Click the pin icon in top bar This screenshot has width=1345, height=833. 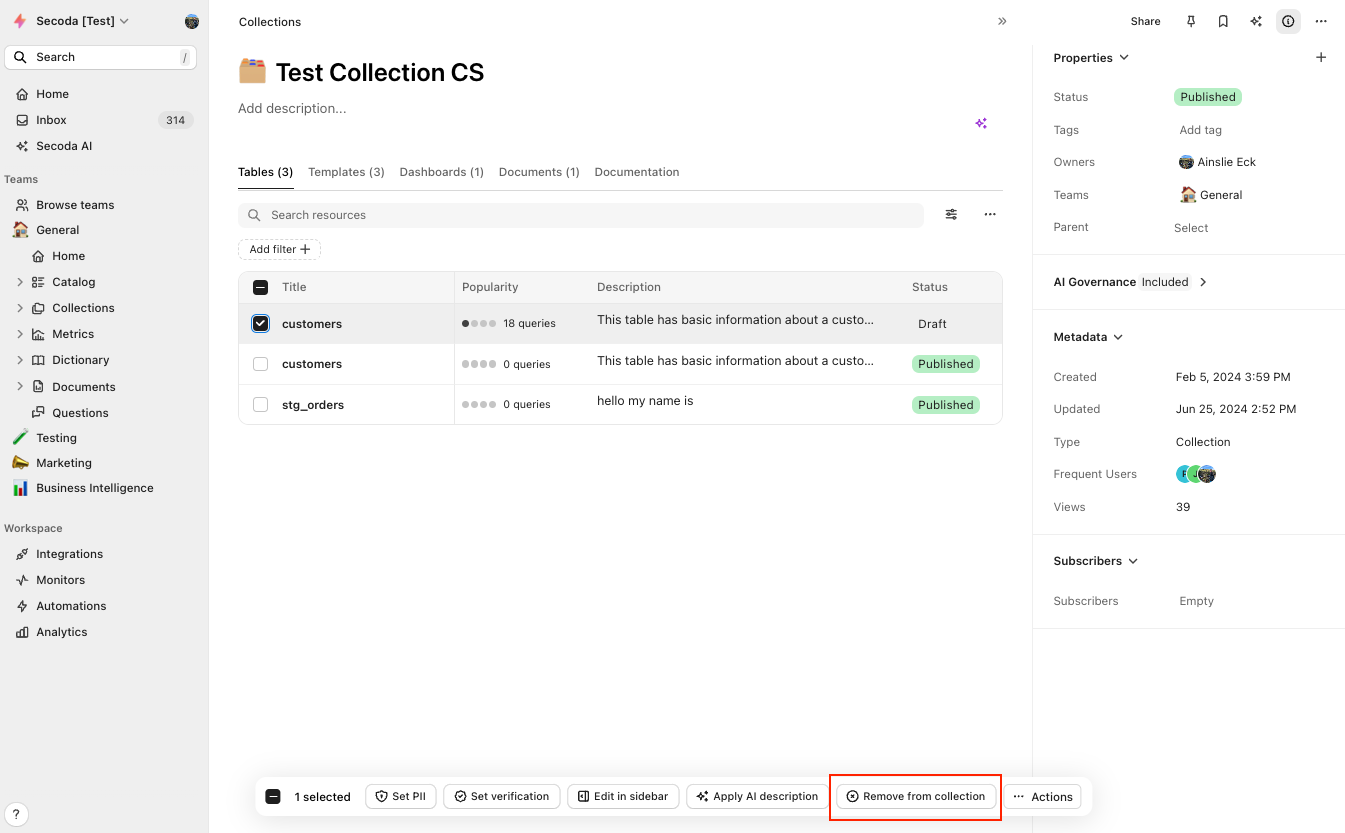tap(1190, 21)
